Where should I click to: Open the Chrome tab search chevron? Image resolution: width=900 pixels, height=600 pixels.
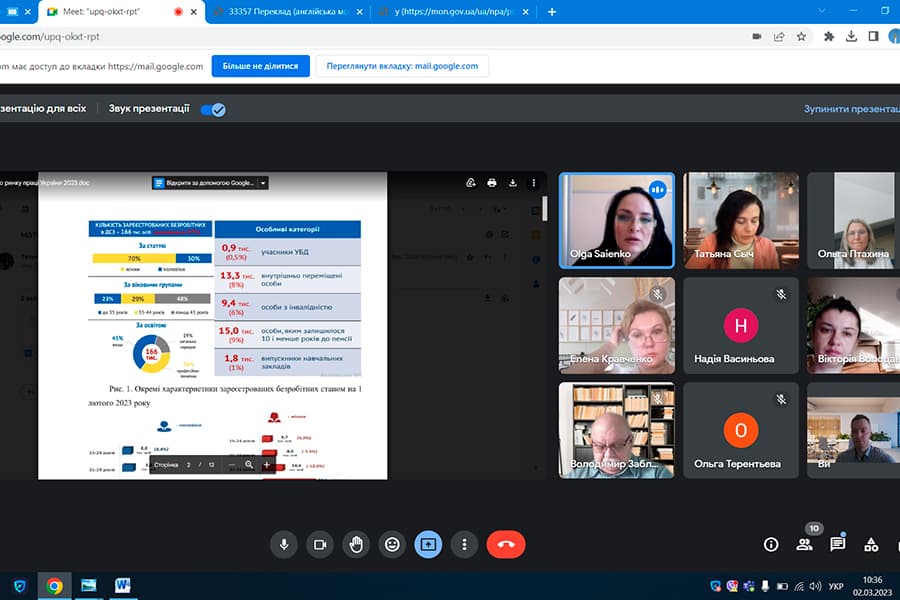click(x=822, y=11)
